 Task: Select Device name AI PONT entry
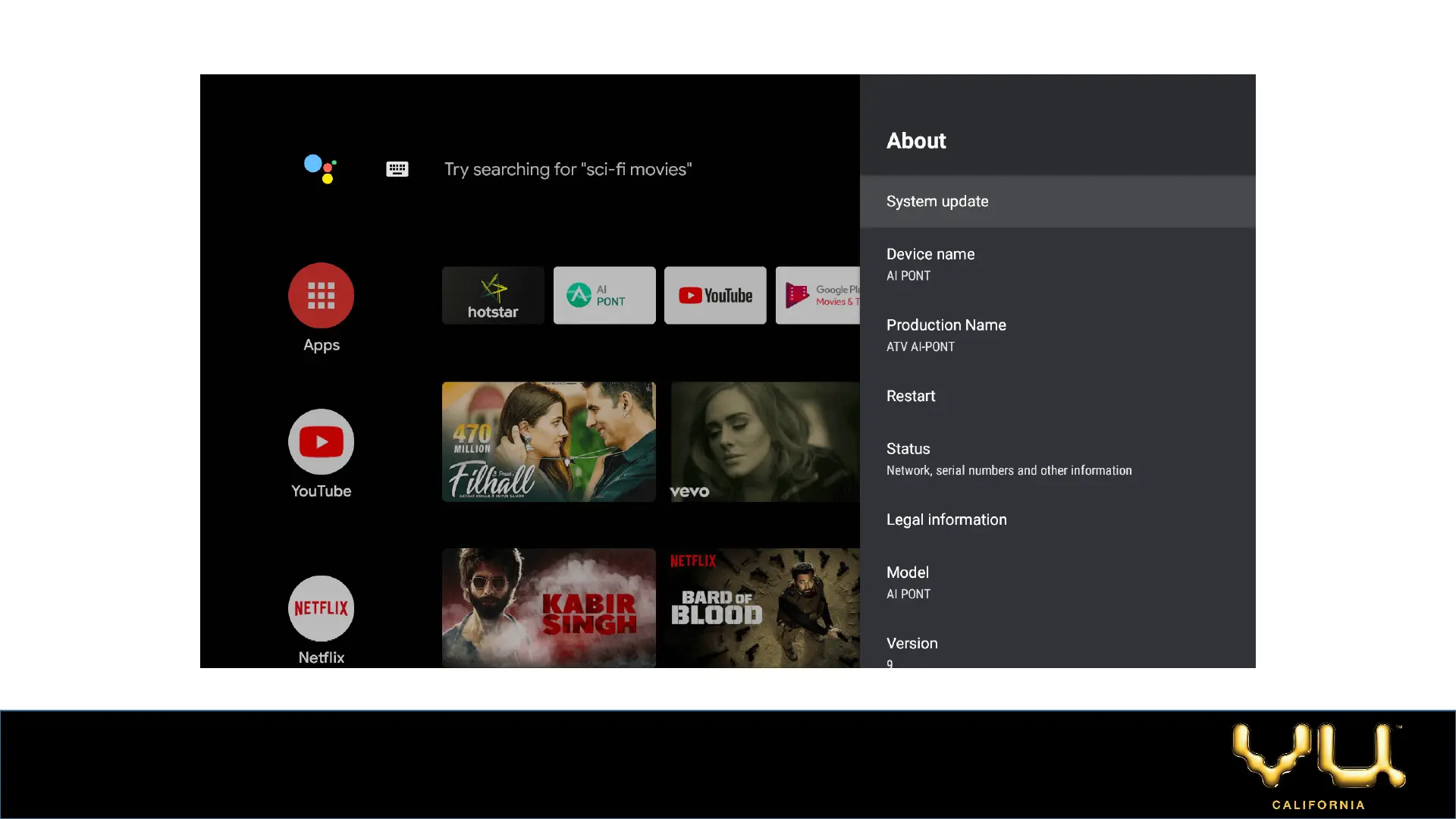pos(1057,264)
